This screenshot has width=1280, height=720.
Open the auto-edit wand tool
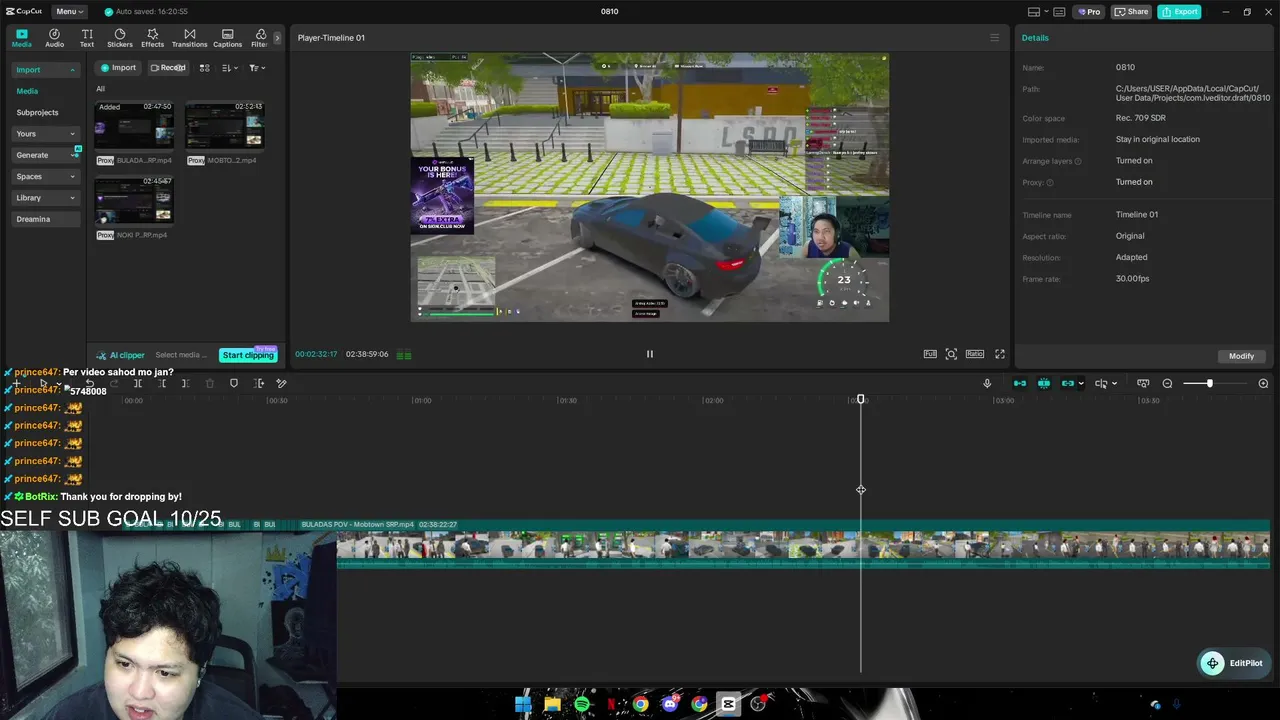(282, 383)
